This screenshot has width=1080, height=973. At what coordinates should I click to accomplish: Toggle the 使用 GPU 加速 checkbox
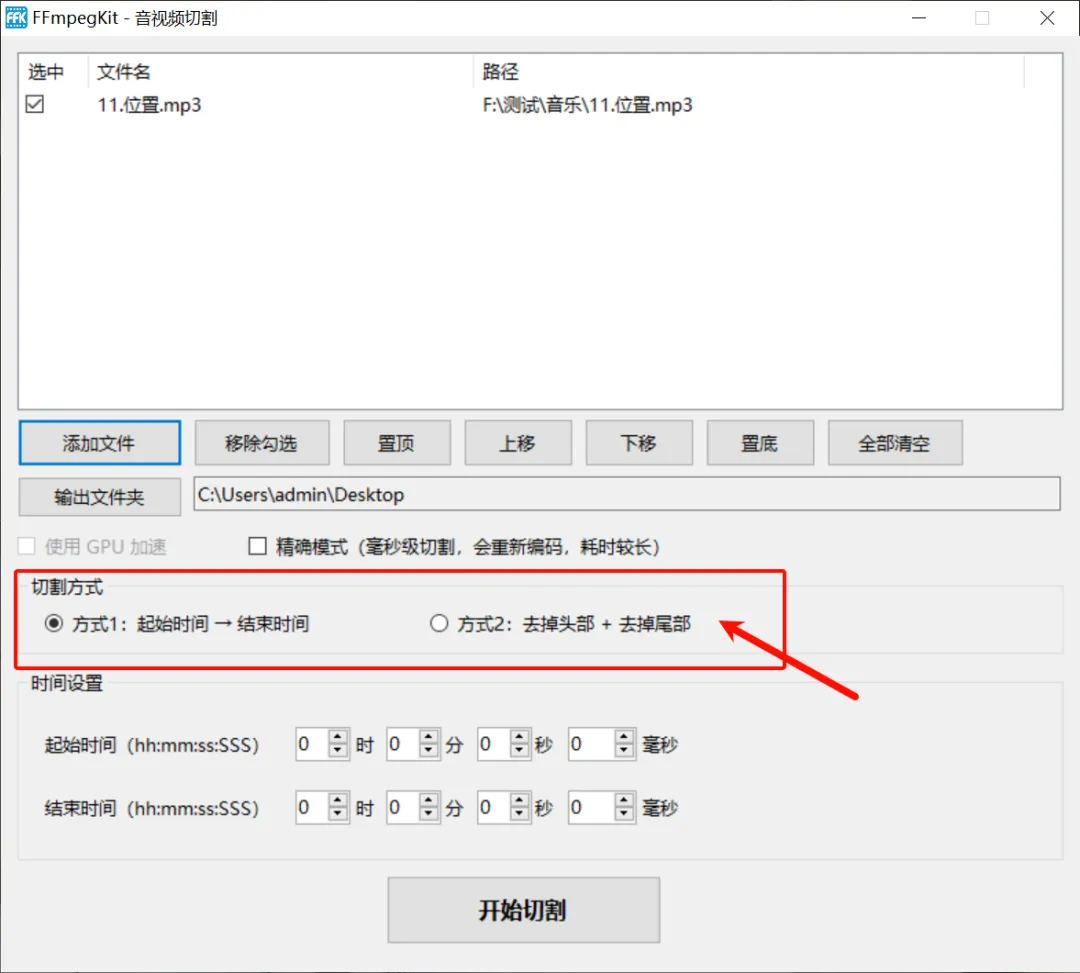[x=26, y=546]
